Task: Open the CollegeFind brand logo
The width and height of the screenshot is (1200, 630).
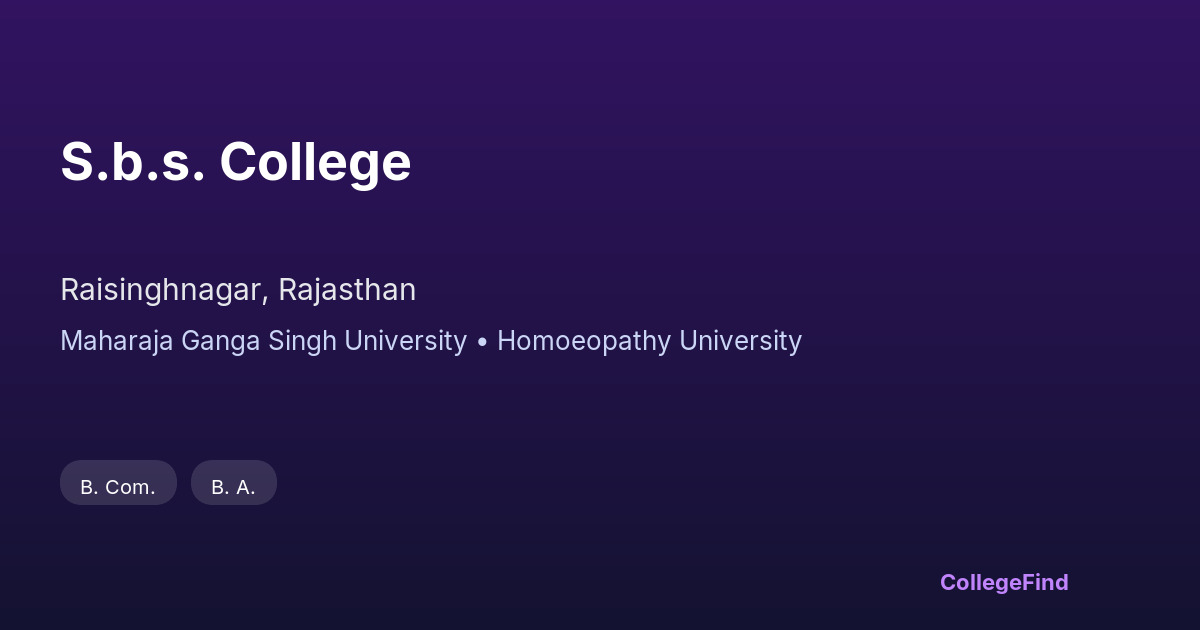Action: 1003,582
